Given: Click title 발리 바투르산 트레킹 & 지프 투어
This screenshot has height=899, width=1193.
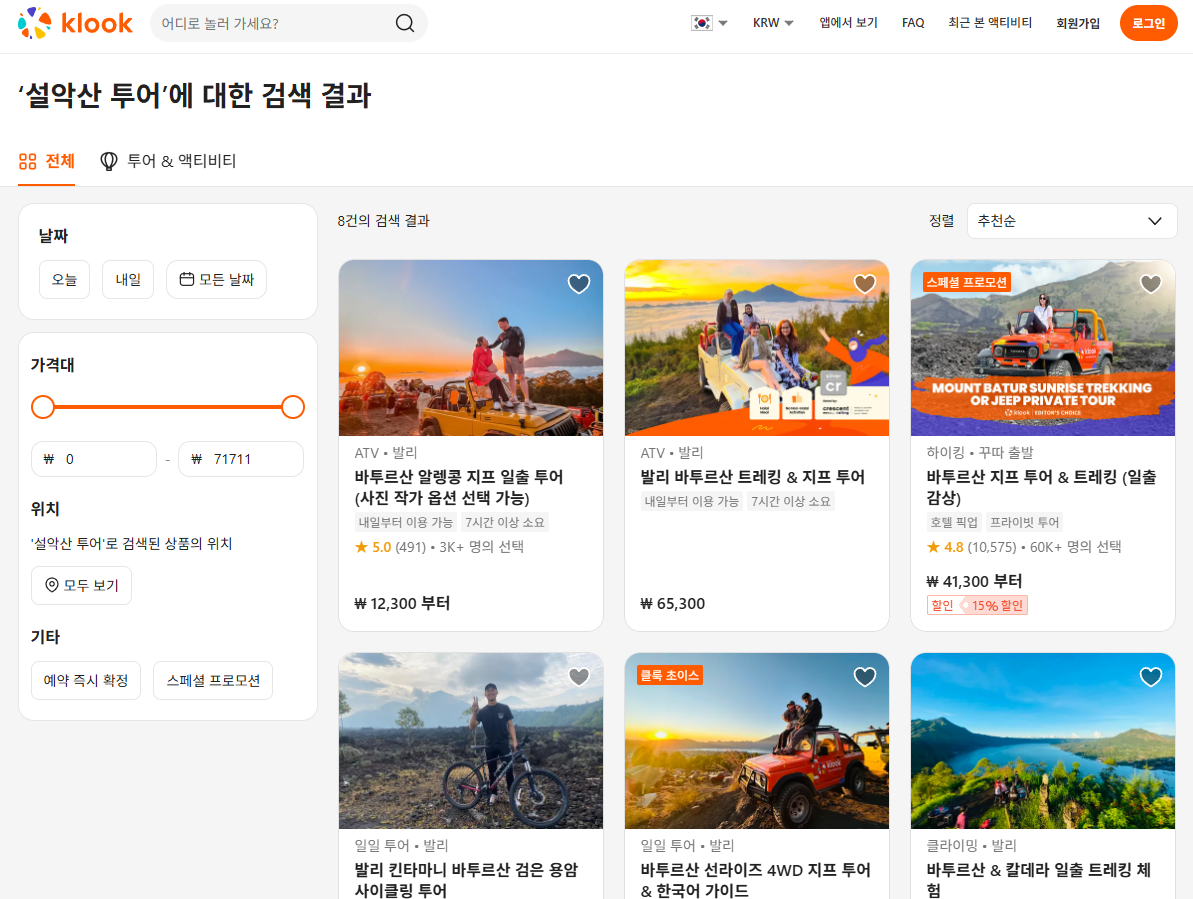Looking at the screenshot, I should pyautogui.click(x=752, y=477).
